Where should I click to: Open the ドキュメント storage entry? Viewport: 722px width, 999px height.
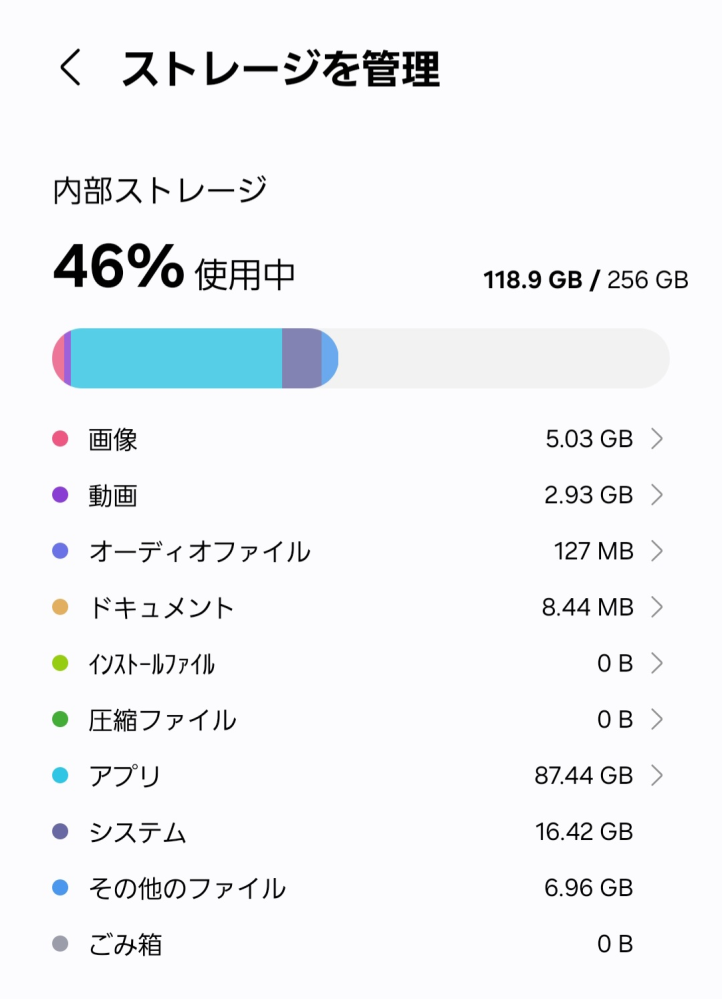(x=161, y=607)
